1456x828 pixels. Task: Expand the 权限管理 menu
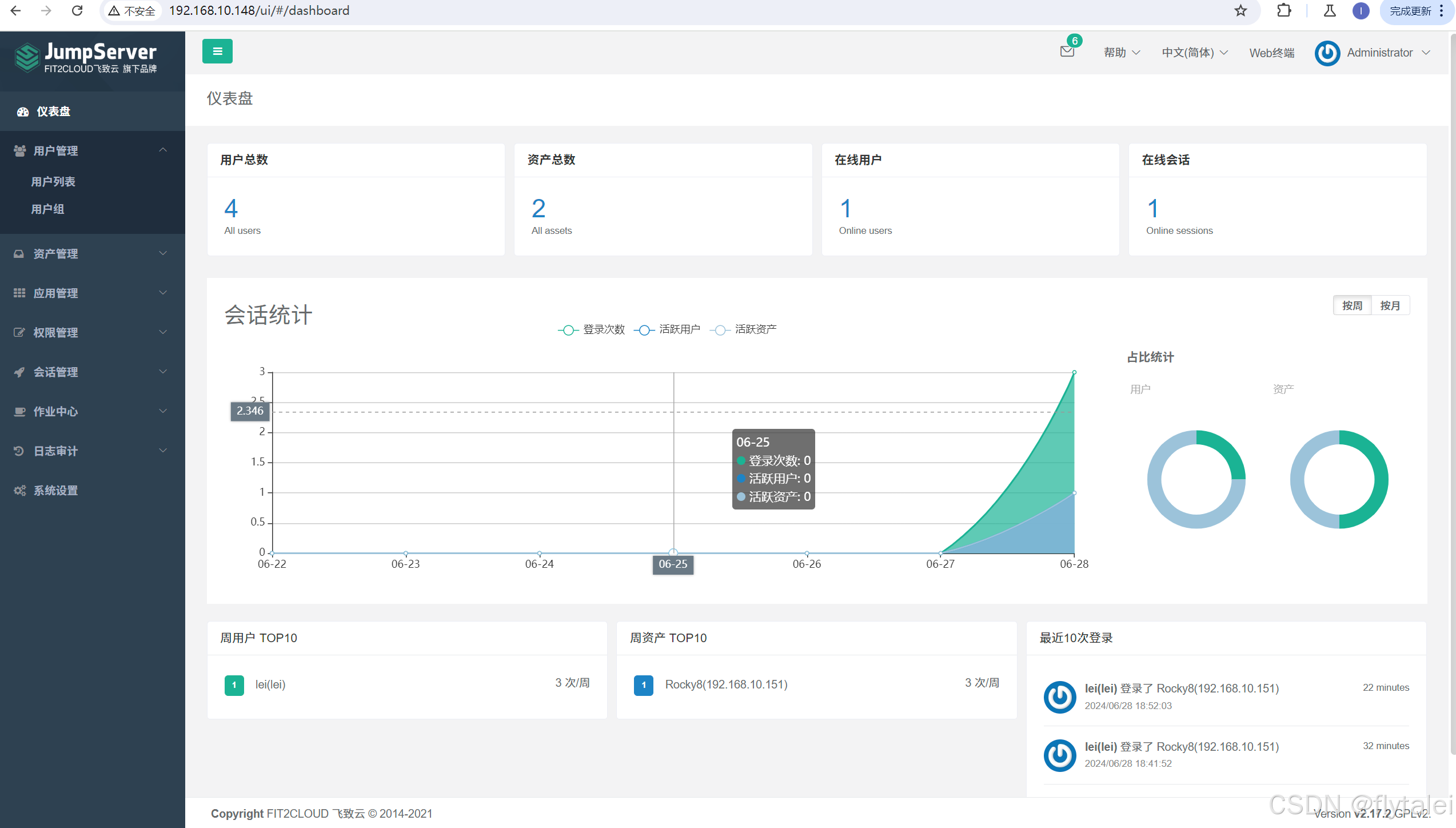[x=93, y=332]
